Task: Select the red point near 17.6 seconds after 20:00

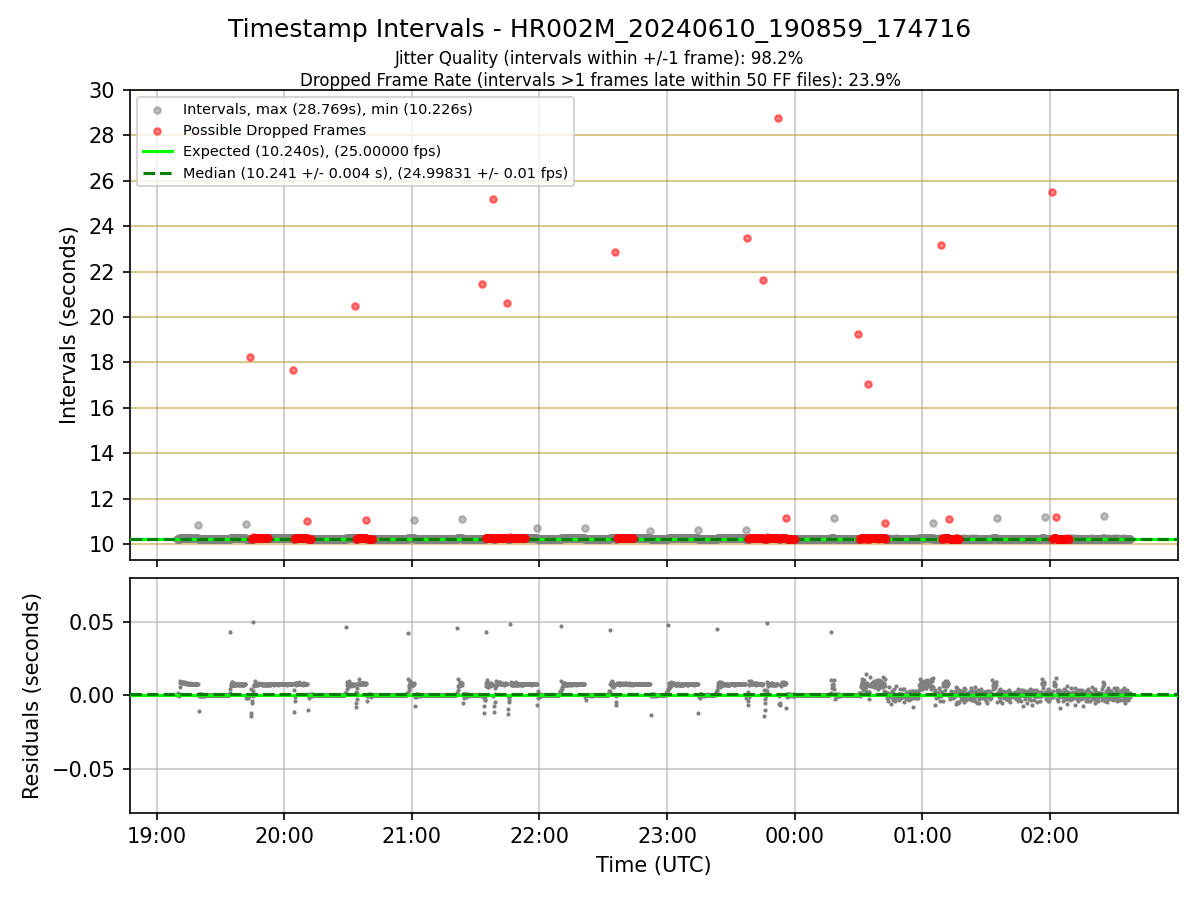Action: point(293,370)
